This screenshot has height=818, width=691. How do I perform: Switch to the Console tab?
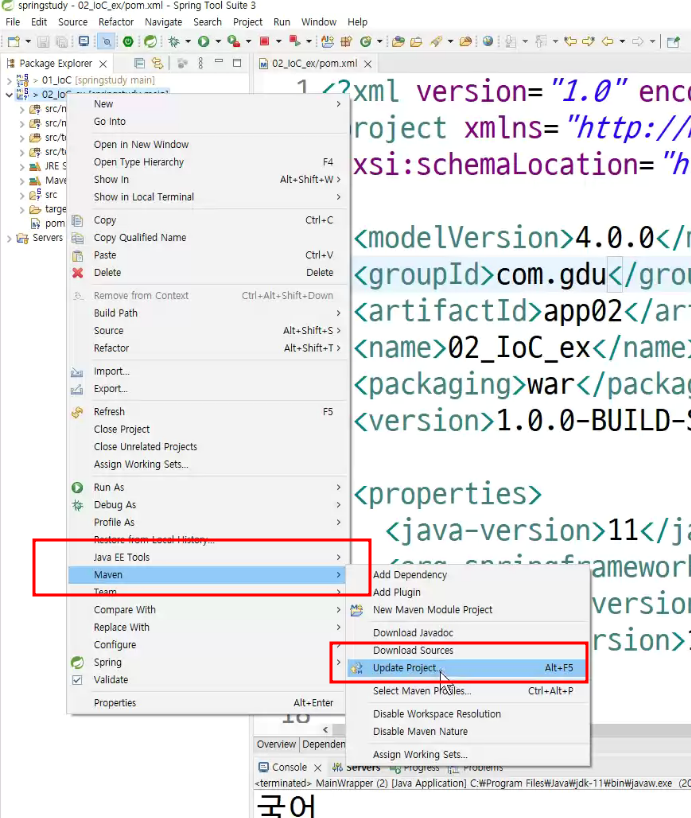click(289, 767)
